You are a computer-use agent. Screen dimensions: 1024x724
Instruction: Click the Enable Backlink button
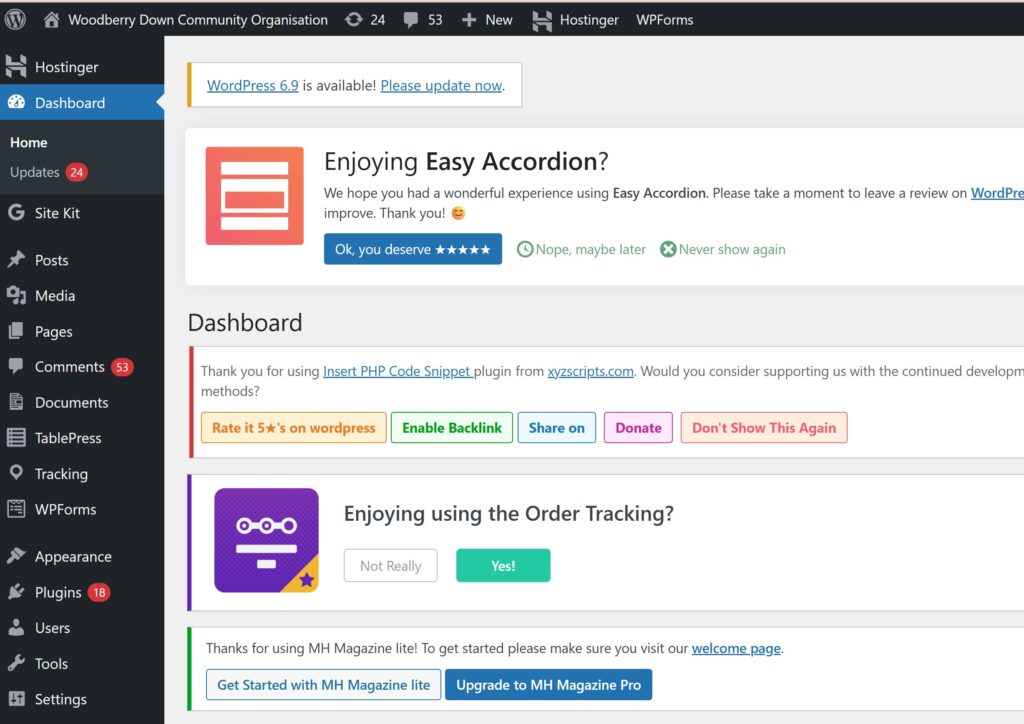(x=452, y=427)
